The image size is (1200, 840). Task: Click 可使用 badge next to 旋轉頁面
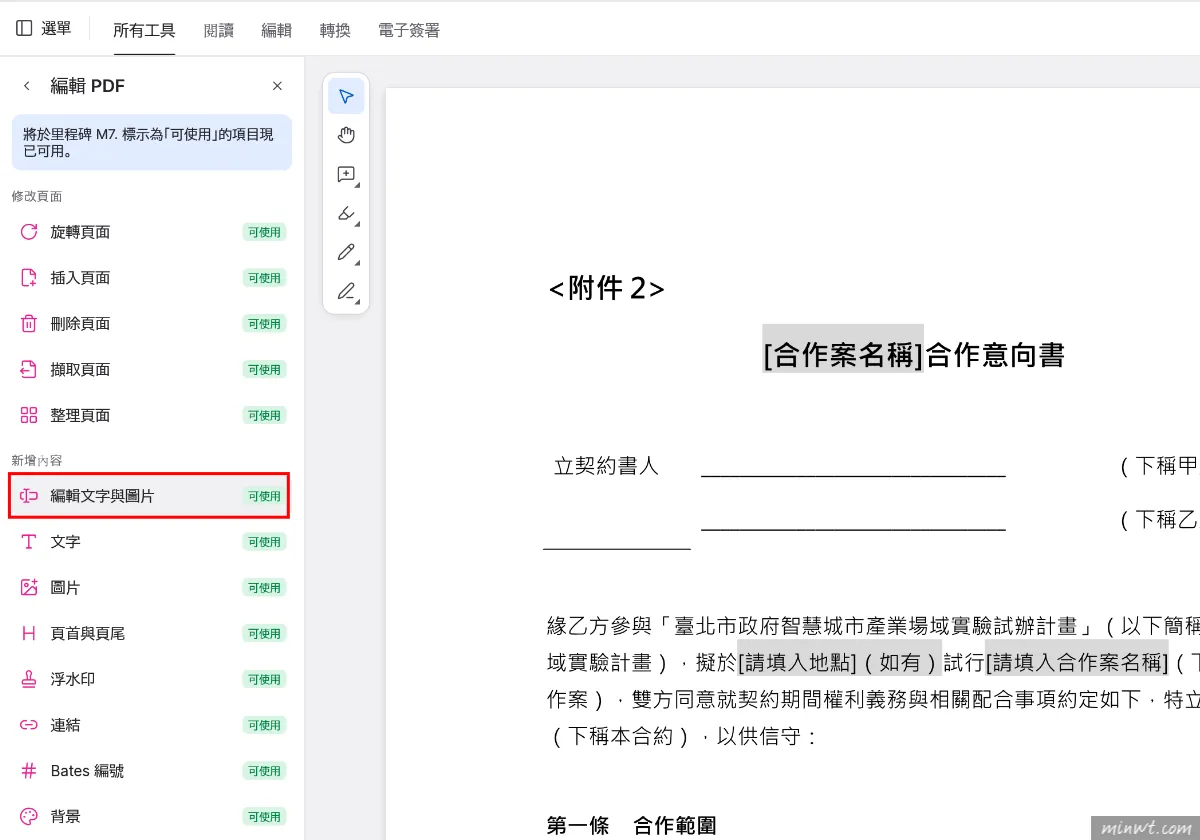(x=264, y=232)
